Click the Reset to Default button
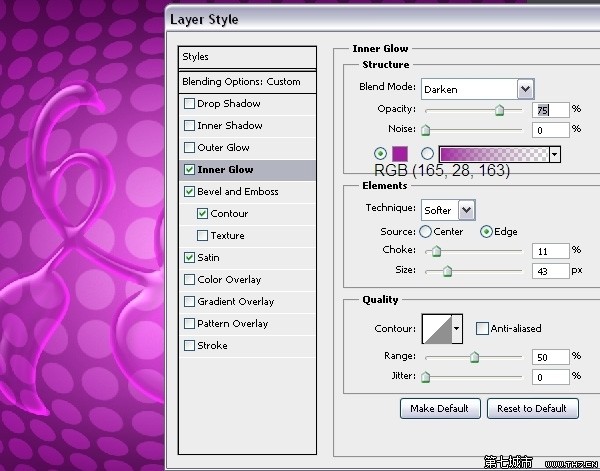Viewport: 600px width, 471px height. click(532, 408)
